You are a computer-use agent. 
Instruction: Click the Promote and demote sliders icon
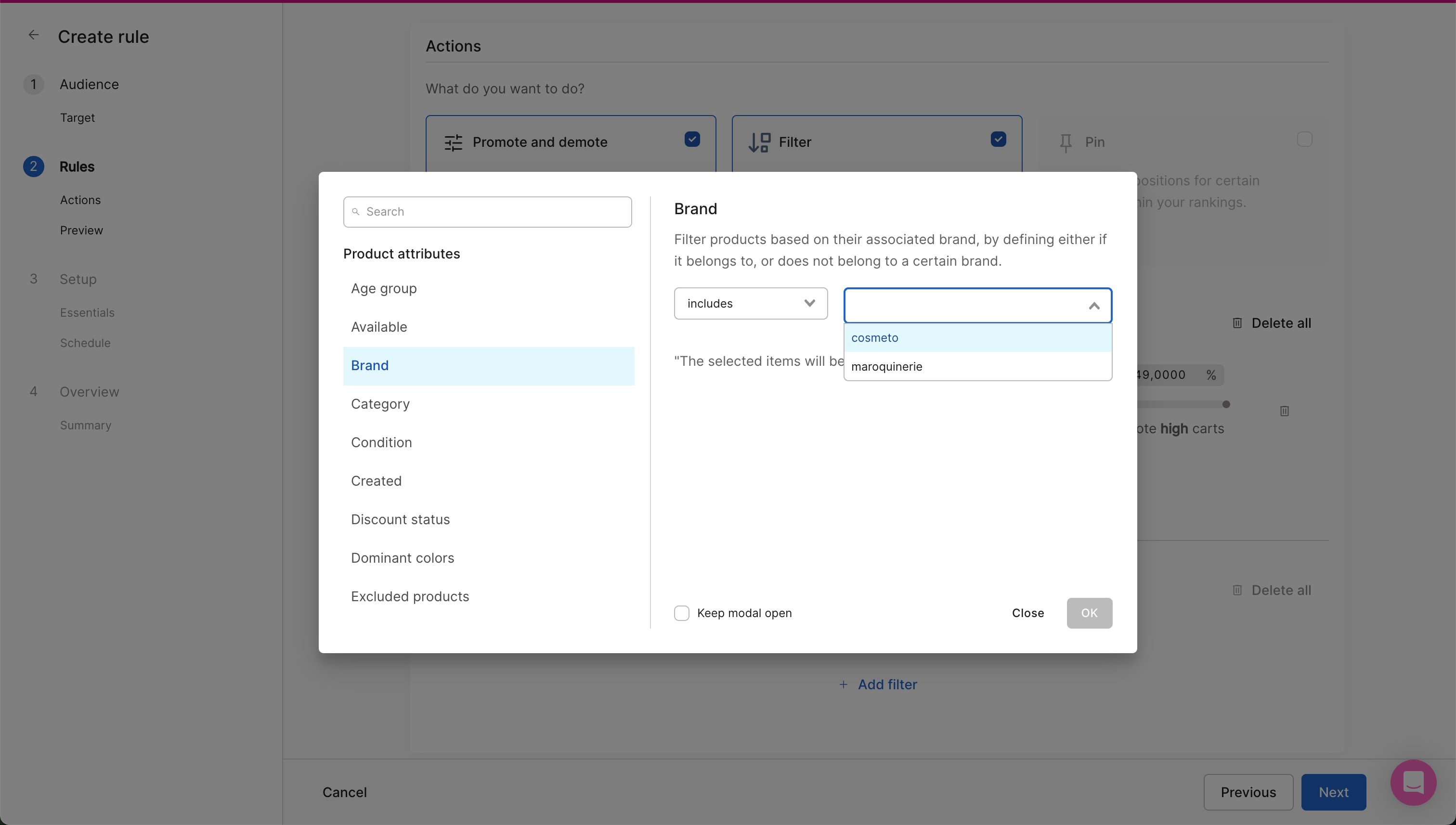click(453, 142)
